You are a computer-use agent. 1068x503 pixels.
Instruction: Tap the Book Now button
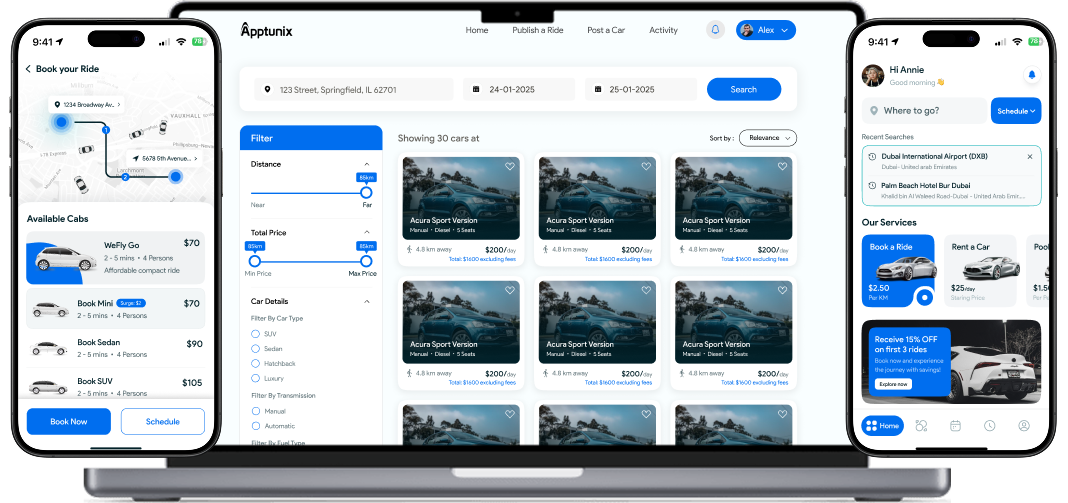point(69,421)
